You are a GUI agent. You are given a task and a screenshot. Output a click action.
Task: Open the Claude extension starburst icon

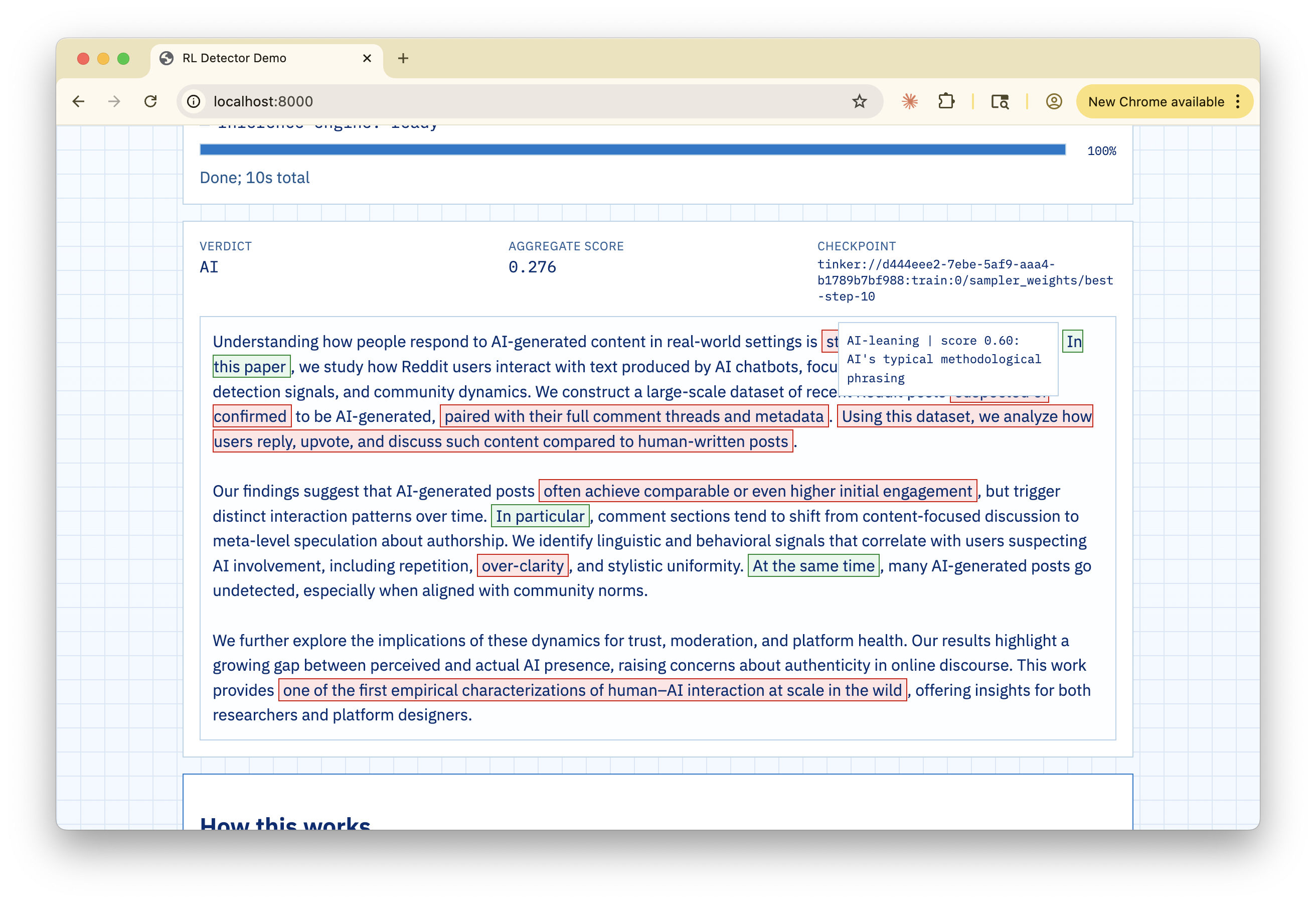tap(909, 101)
